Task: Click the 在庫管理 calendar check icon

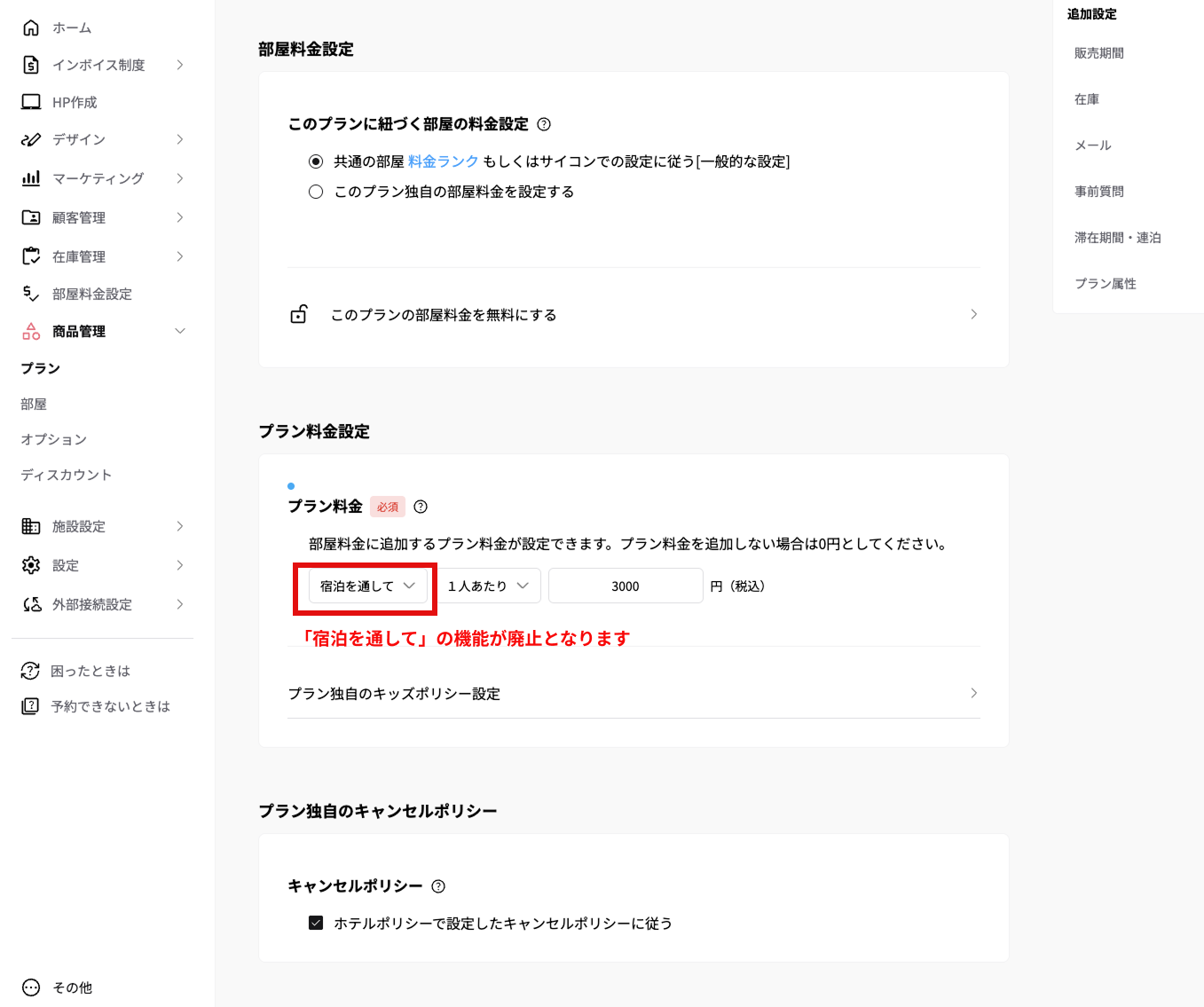Action: 31,256
